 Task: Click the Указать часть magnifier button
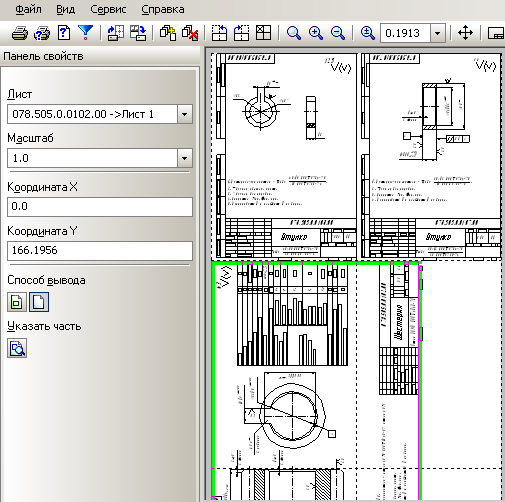click(17, 348)
